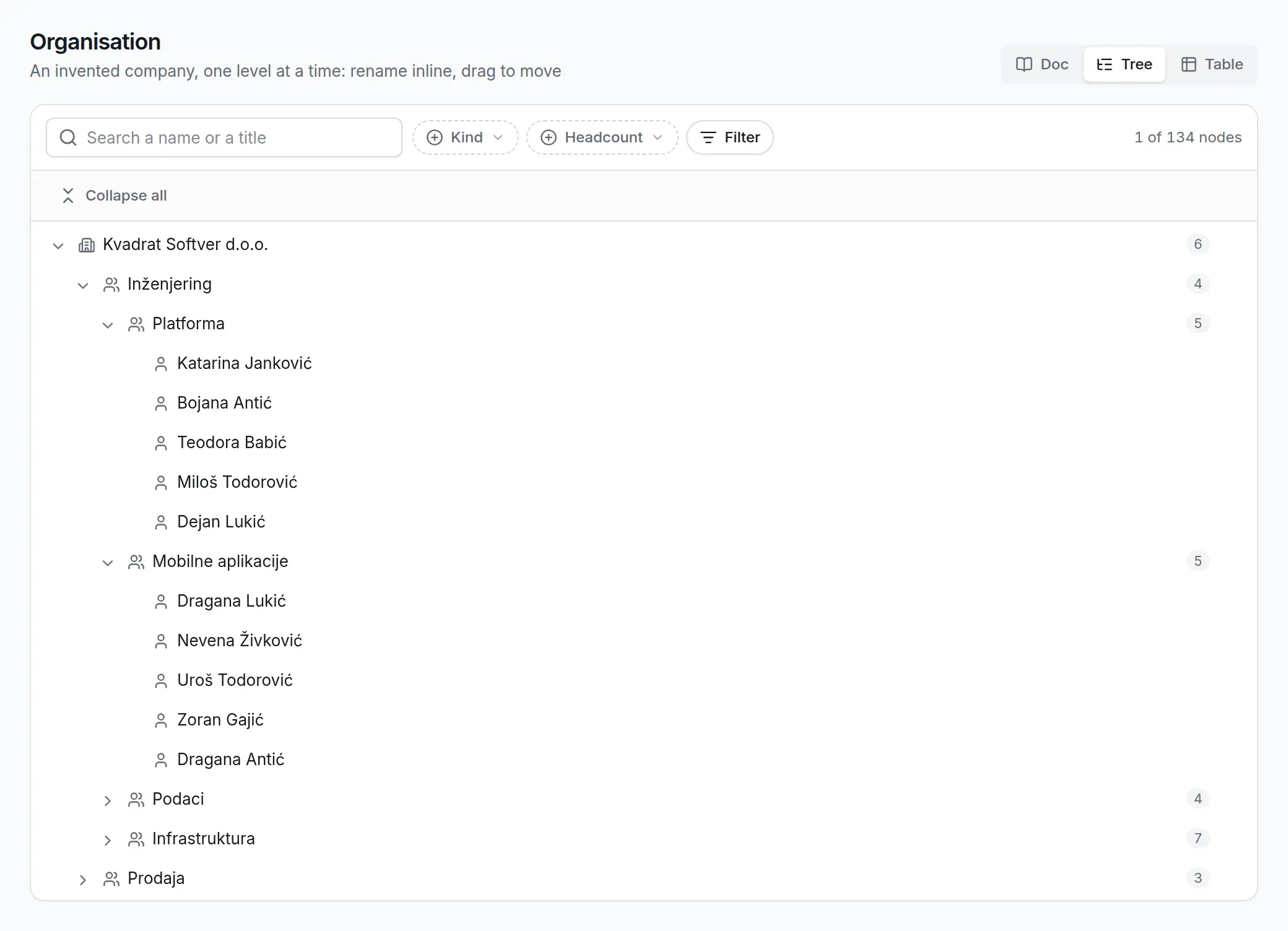Click the person icon beside Nevena Živković
The width and height of the screenshot is (1288, 931).
click(x=161, y=641)
